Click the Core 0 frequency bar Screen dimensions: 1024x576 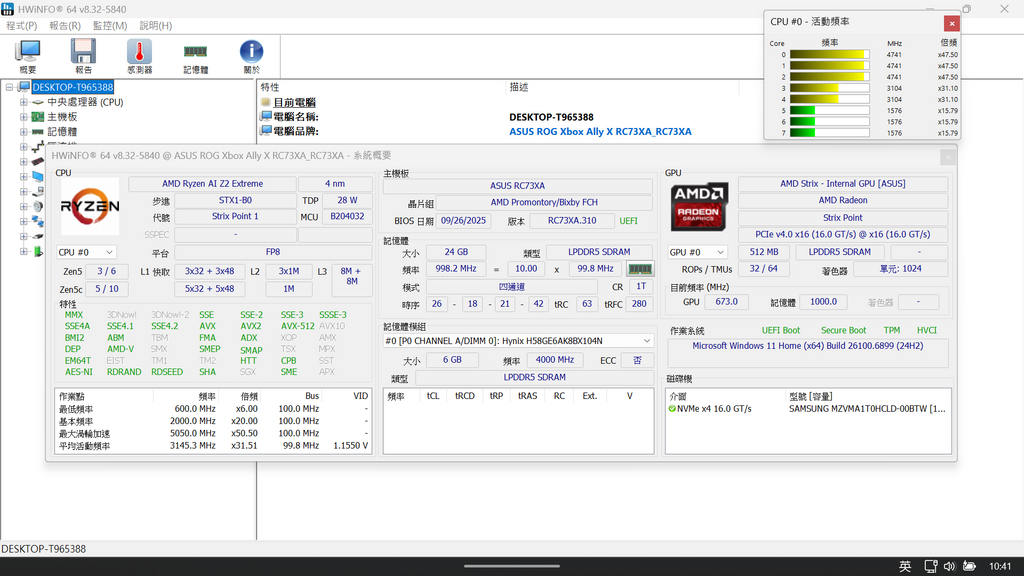tap(829, 55)
